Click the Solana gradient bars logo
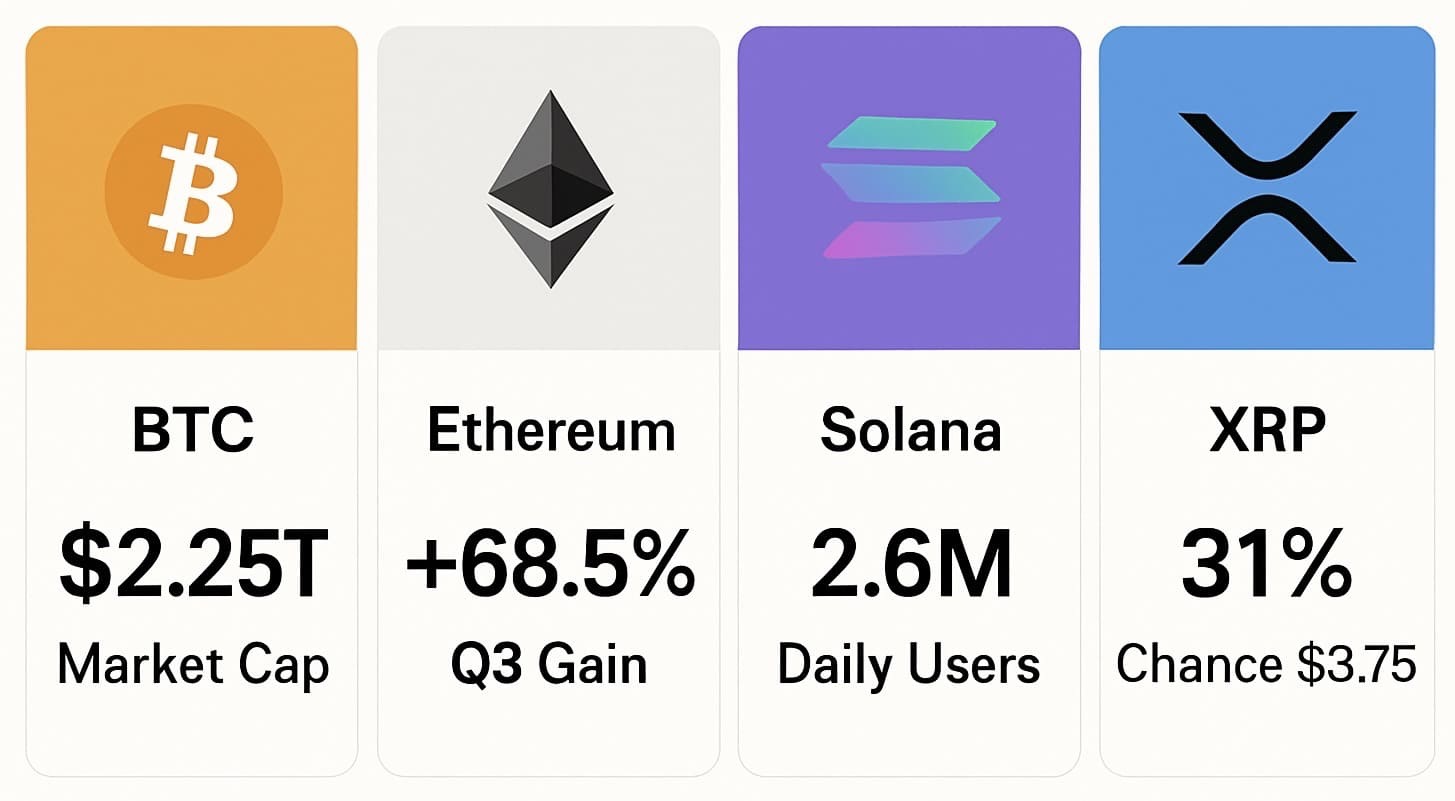1455x801 pixels. 910,189
